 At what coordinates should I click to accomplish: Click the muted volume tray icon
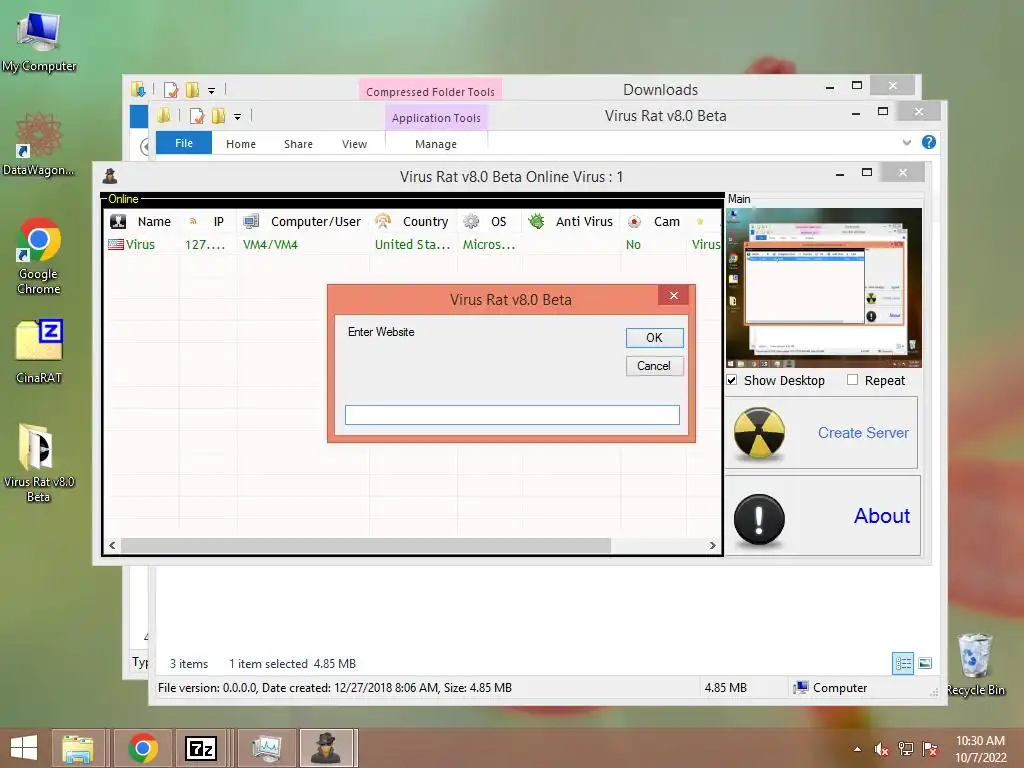(882, 749)
